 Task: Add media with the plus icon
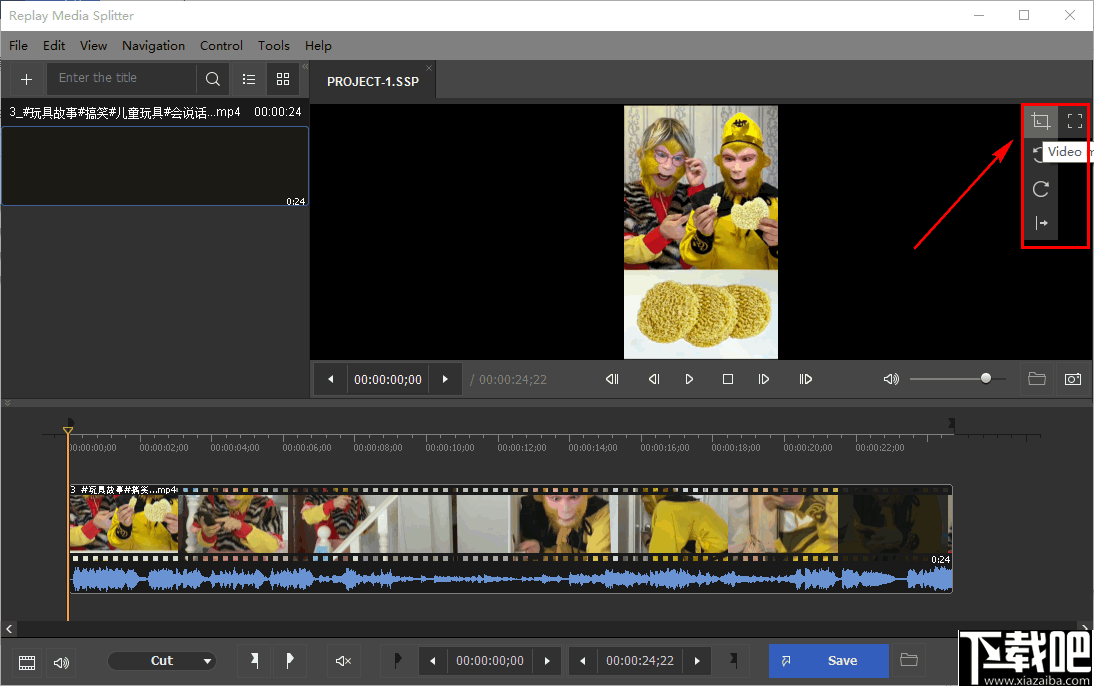tap(26, 79)
